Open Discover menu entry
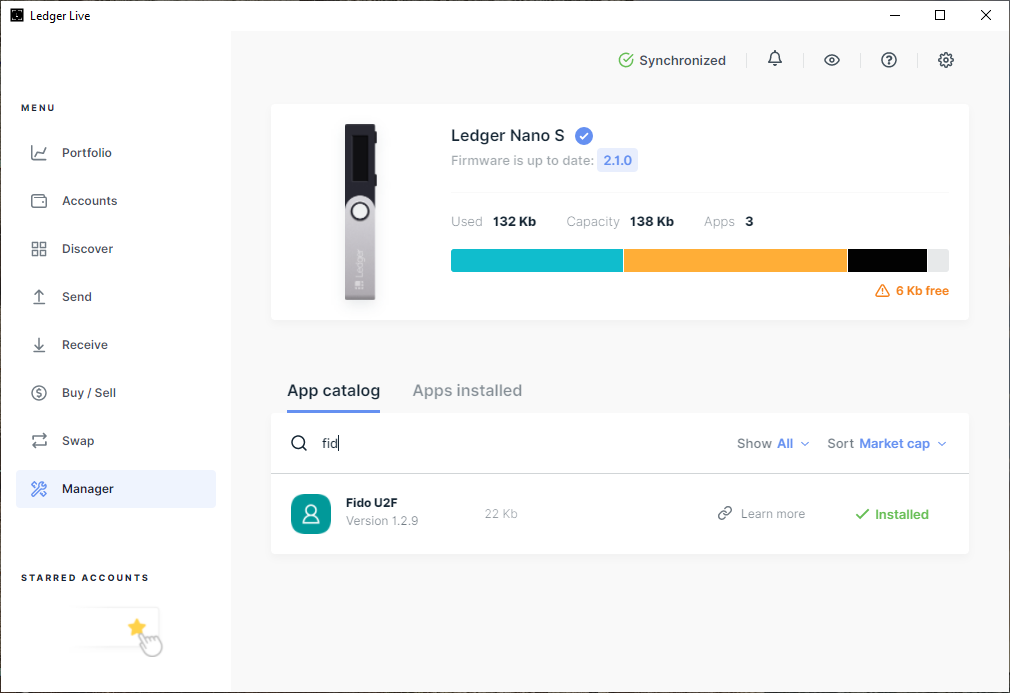The image size is (1010, 693). (x=116, y=249)
